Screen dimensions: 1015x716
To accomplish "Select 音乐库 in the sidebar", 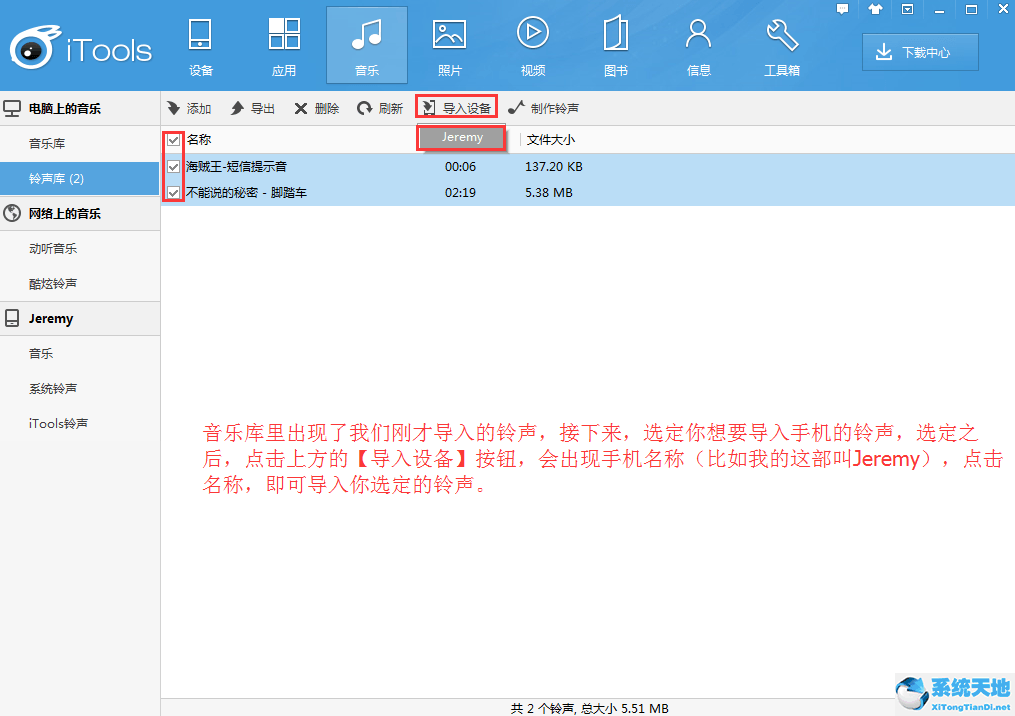I will click(47, 144).
